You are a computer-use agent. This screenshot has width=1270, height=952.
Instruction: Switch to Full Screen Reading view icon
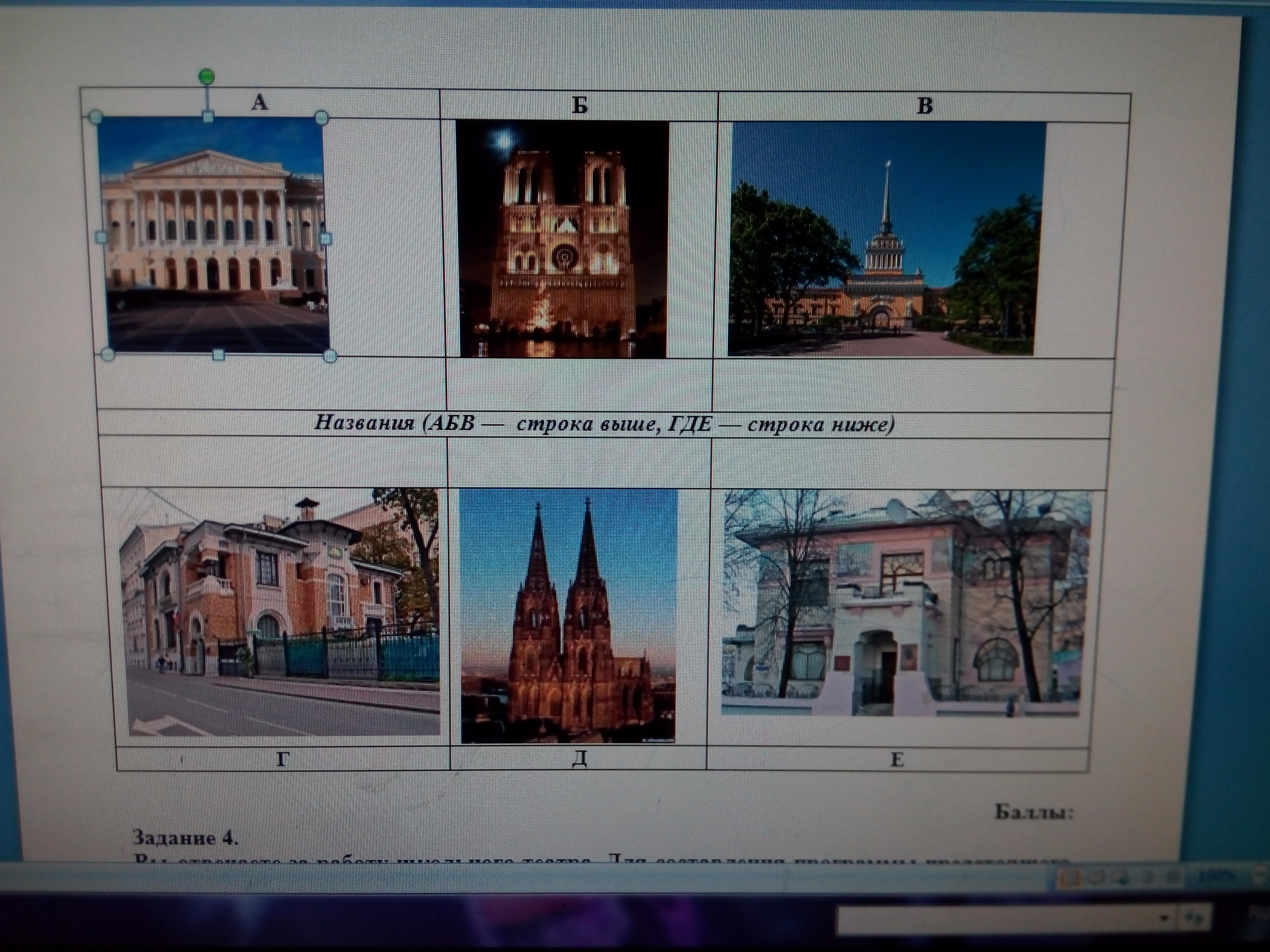(1096, 878)
